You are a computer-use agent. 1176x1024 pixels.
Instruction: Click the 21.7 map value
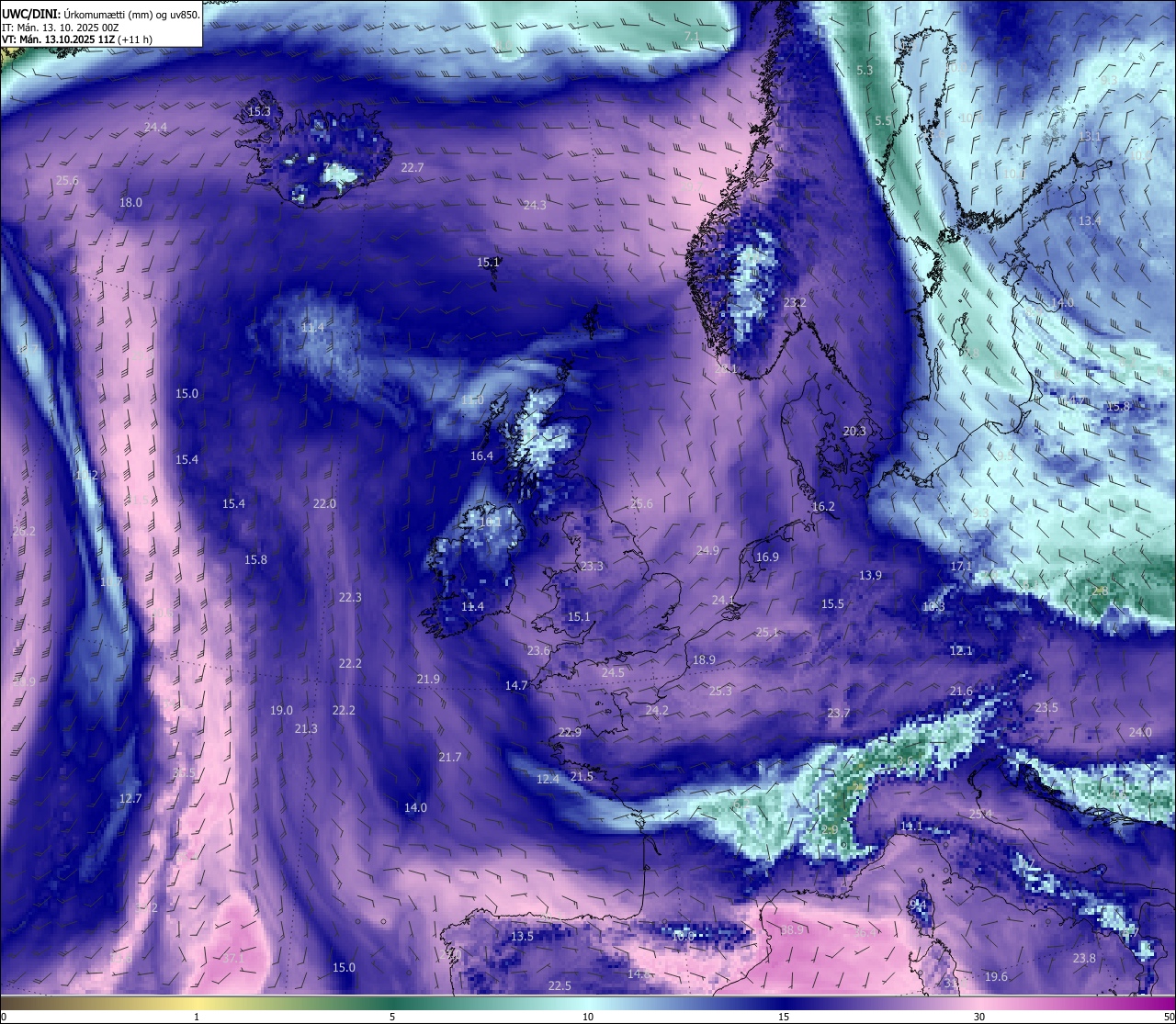tap(450, 757)
